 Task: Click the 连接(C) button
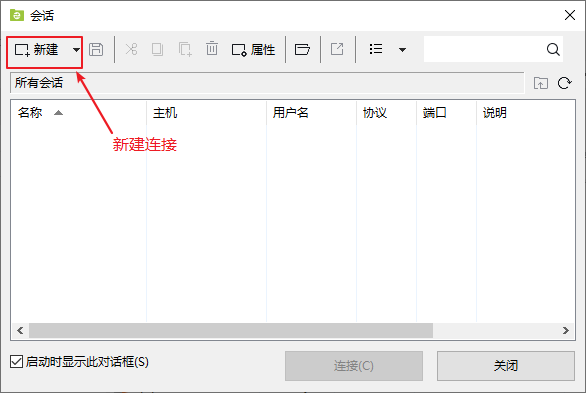tap(354, 366)
